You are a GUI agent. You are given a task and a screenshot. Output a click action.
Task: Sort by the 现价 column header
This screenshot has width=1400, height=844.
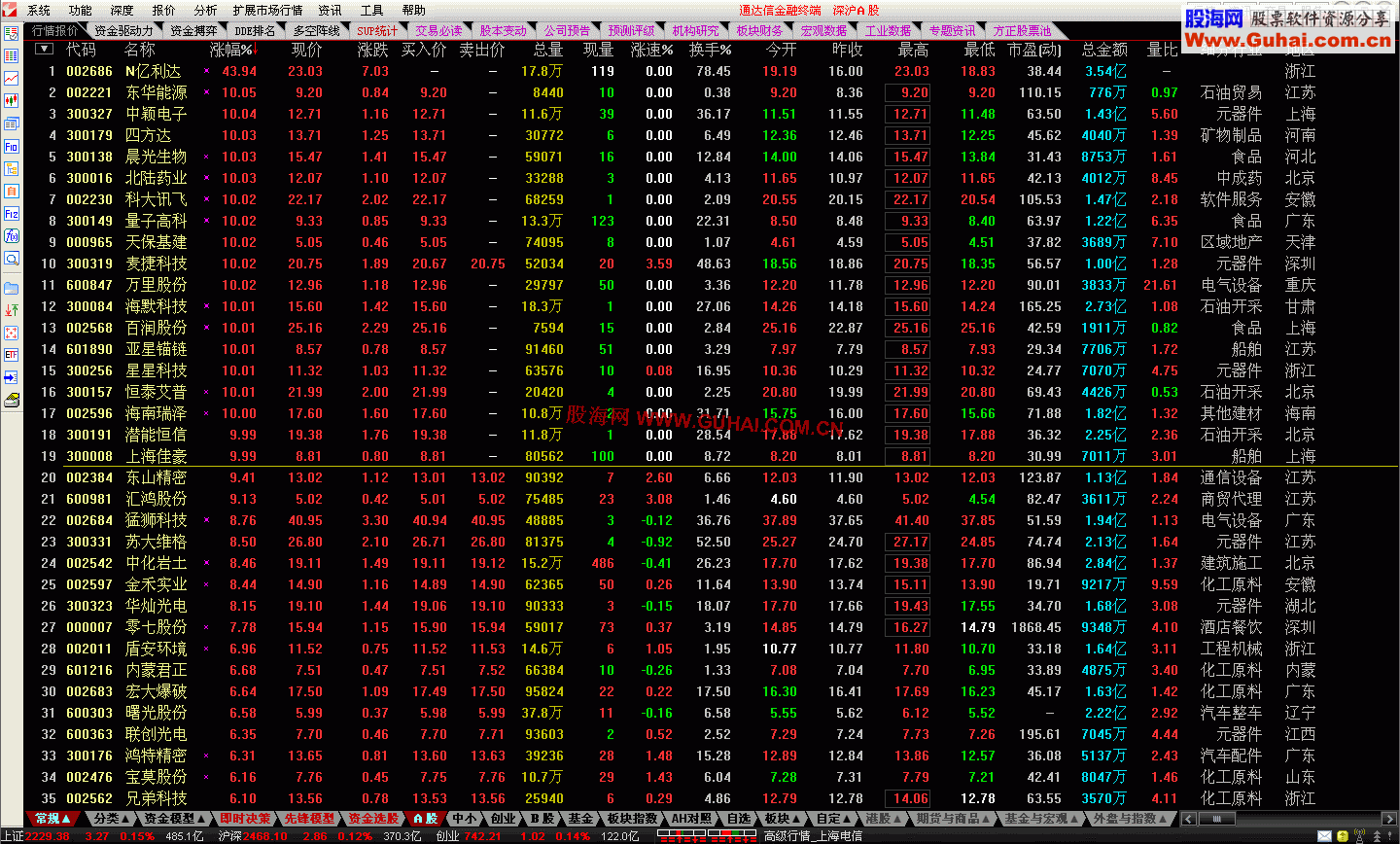pos(306,50)
